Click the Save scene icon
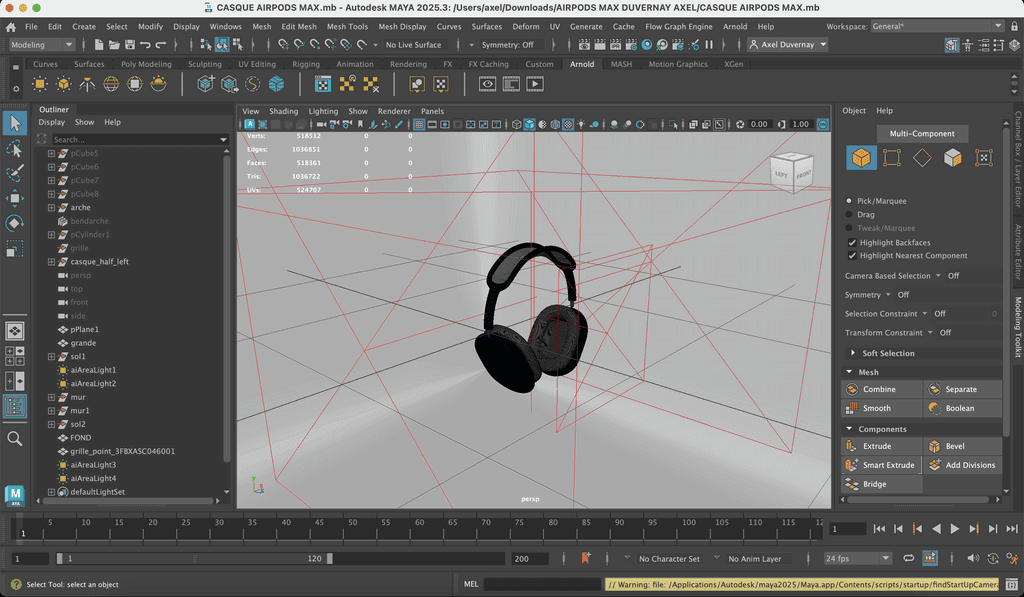The image size is (1024, 597). pyautogui.click(x=130, y=45)
